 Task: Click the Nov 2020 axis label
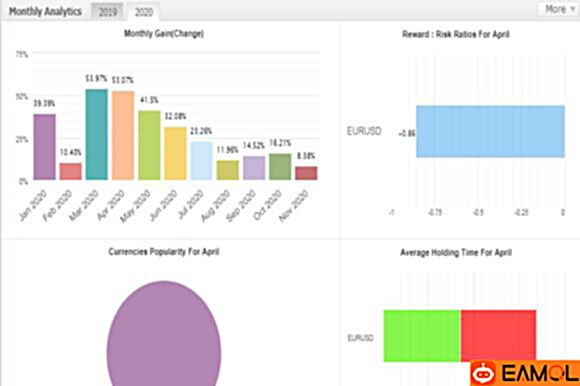(x=294, y=206)
